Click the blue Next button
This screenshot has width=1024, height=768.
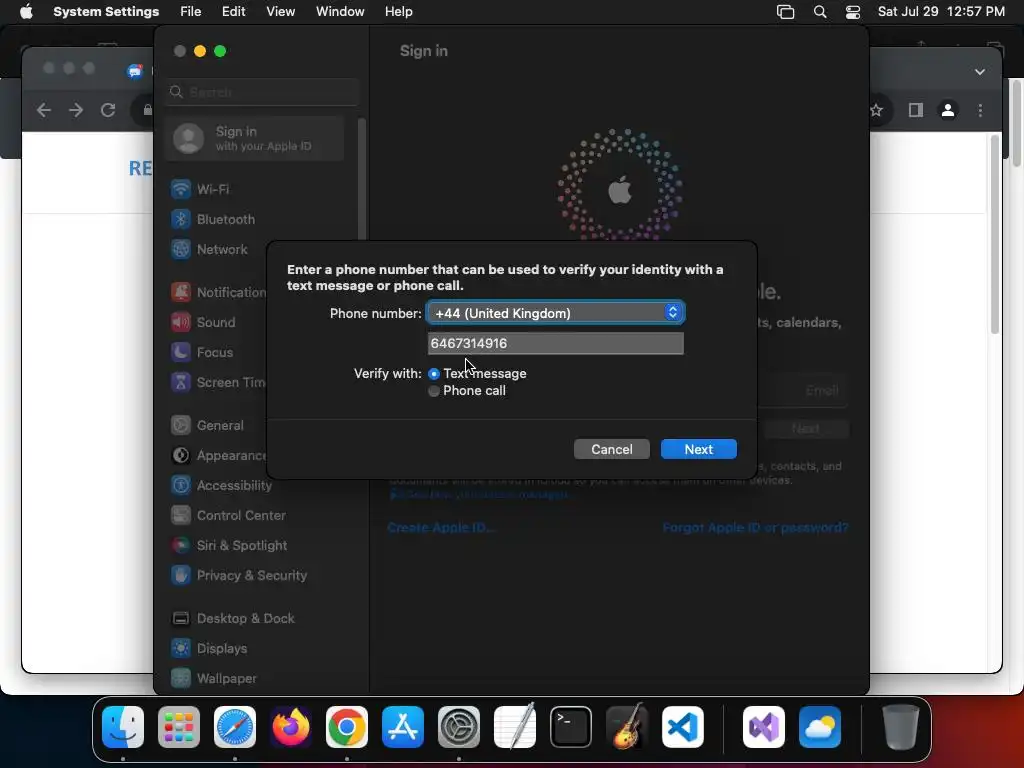(698, 449)
